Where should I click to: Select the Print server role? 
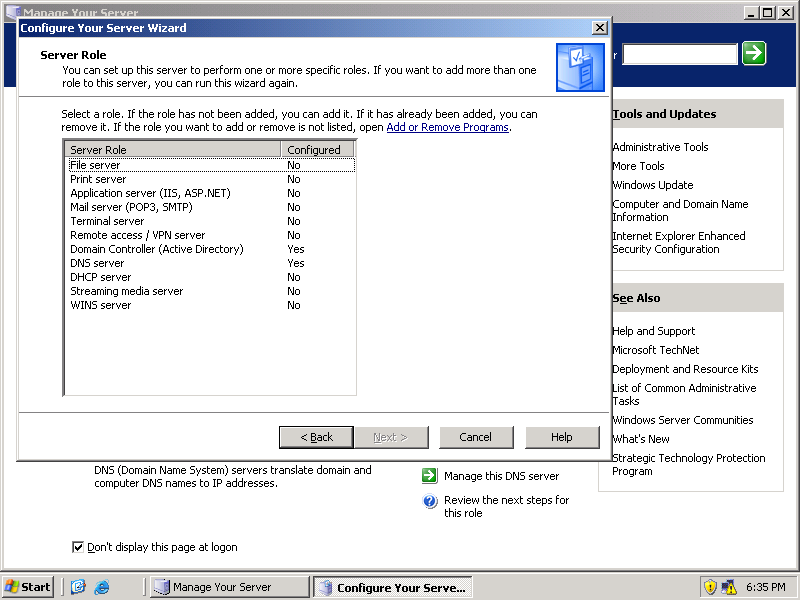point(211,179)
